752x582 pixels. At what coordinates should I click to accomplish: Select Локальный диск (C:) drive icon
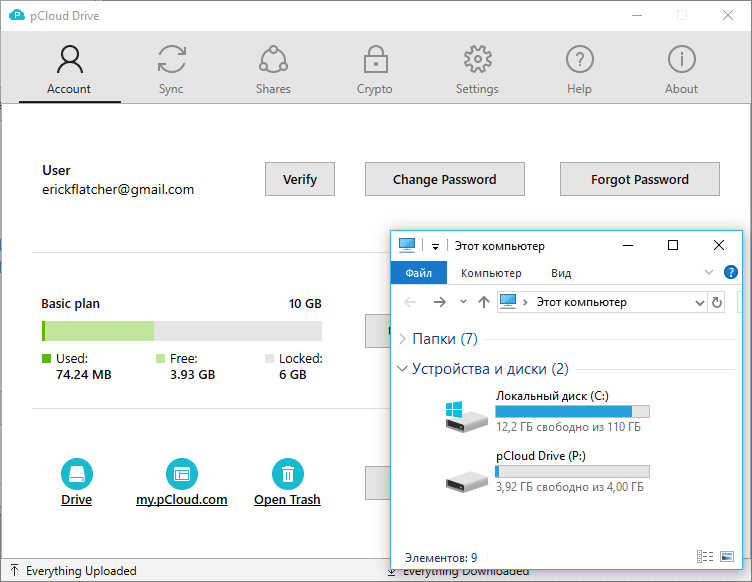coord(466,417)
